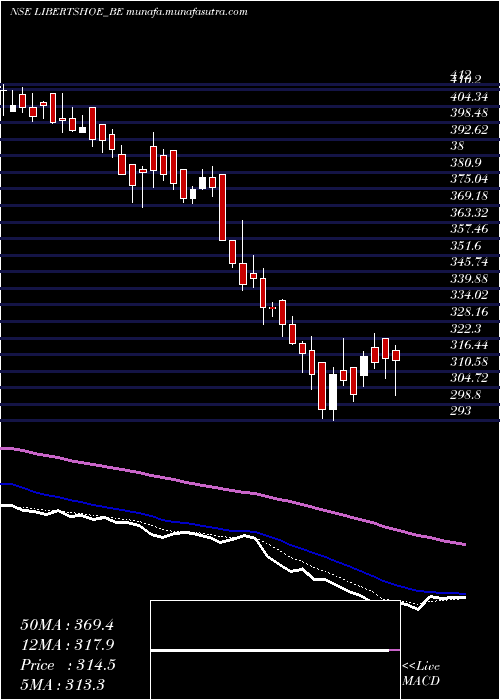Click the 345.74 price level label

pyautogui.click(x=468, y=262)
